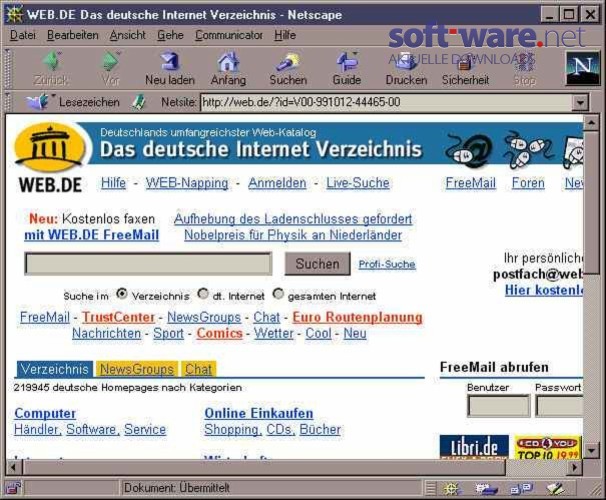The height and width of the screenshot is (500, 606).
Task: Click the vertical scrollbar down arrow
Action: (591, 449)
